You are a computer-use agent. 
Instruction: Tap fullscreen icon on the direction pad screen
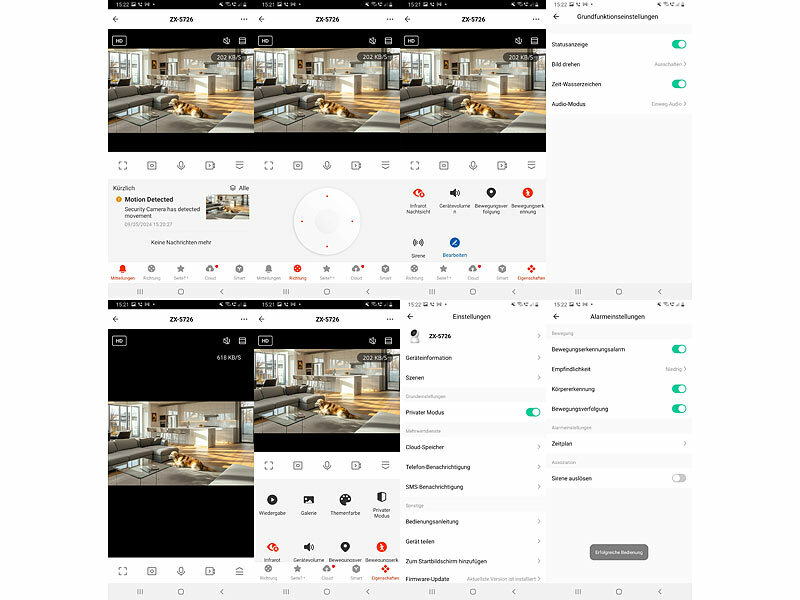[269, 166]
